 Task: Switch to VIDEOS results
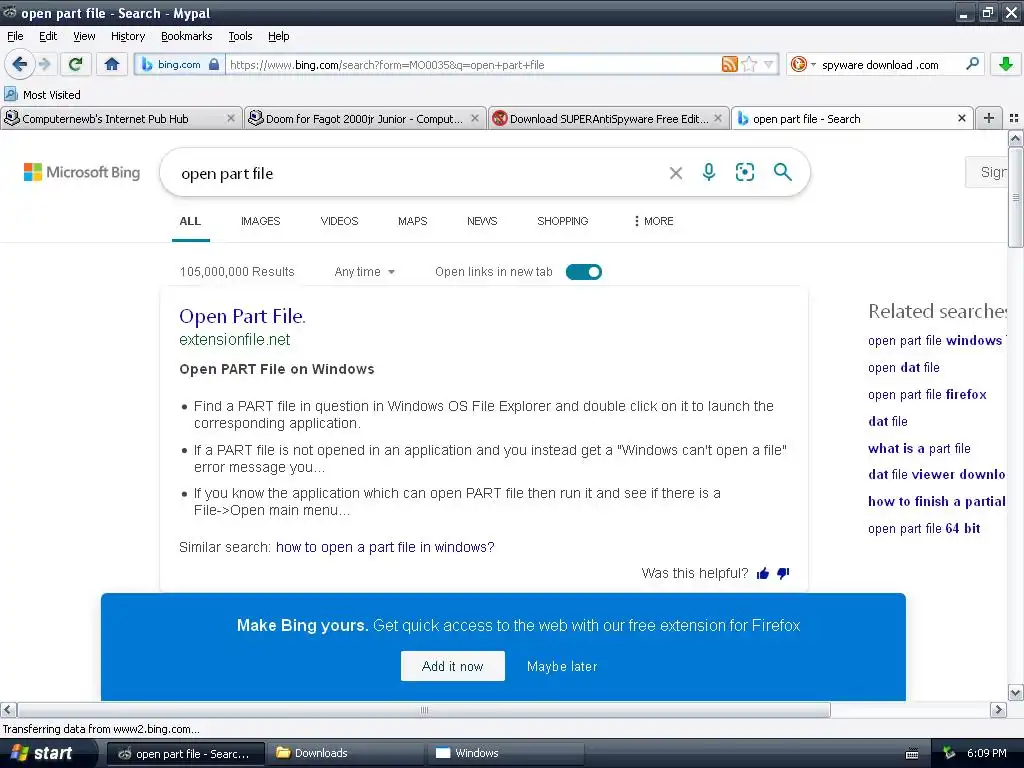[339, 221]
